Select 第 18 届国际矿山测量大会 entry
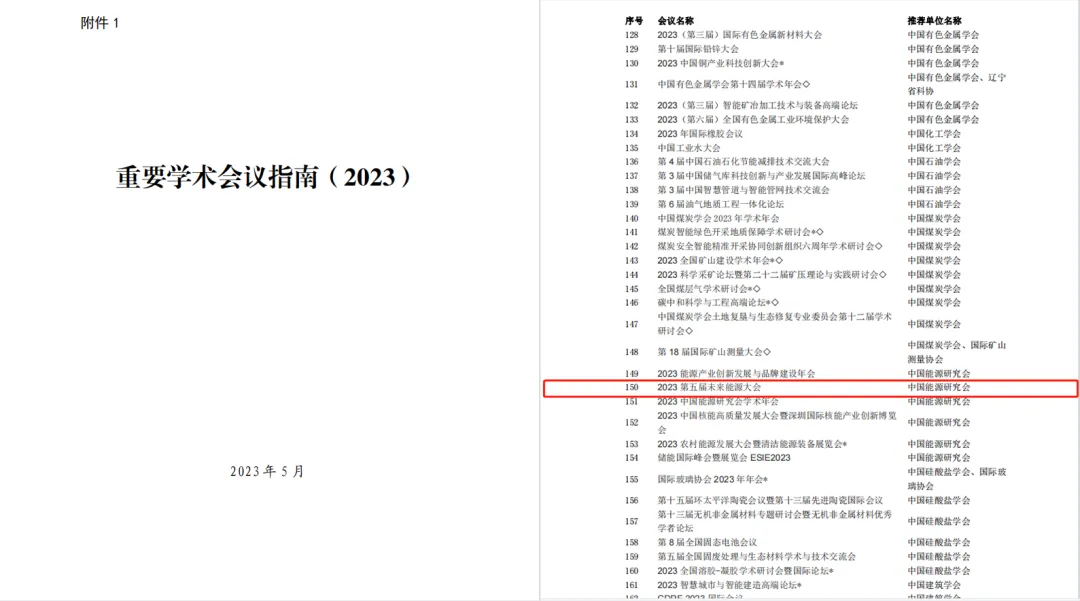This screenshot has width=1080, height=601. [714, 352]
